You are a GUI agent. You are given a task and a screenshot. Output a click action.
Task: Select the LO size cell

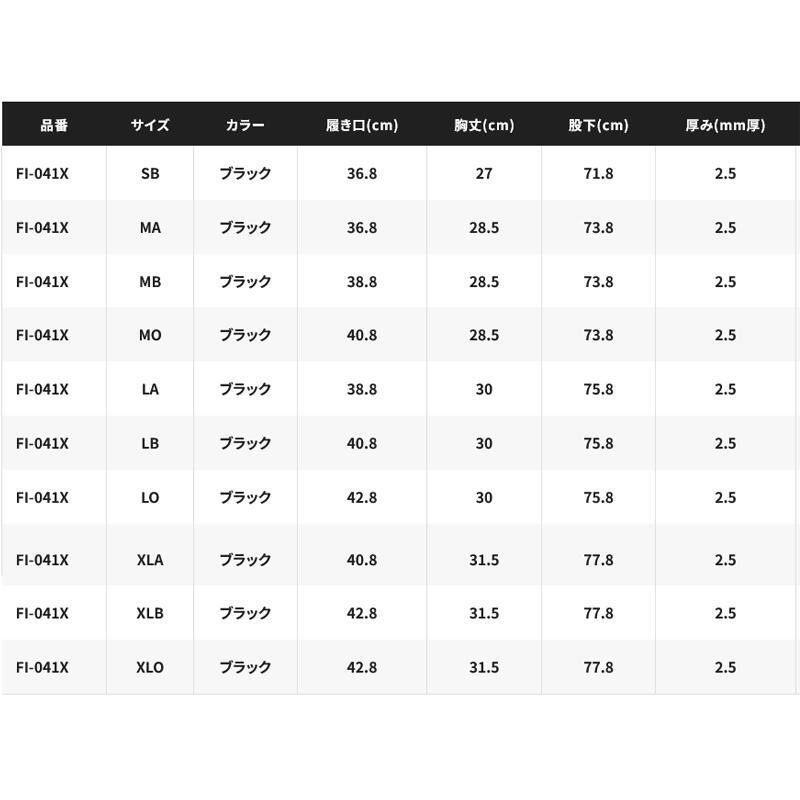[x=150, y=497]
